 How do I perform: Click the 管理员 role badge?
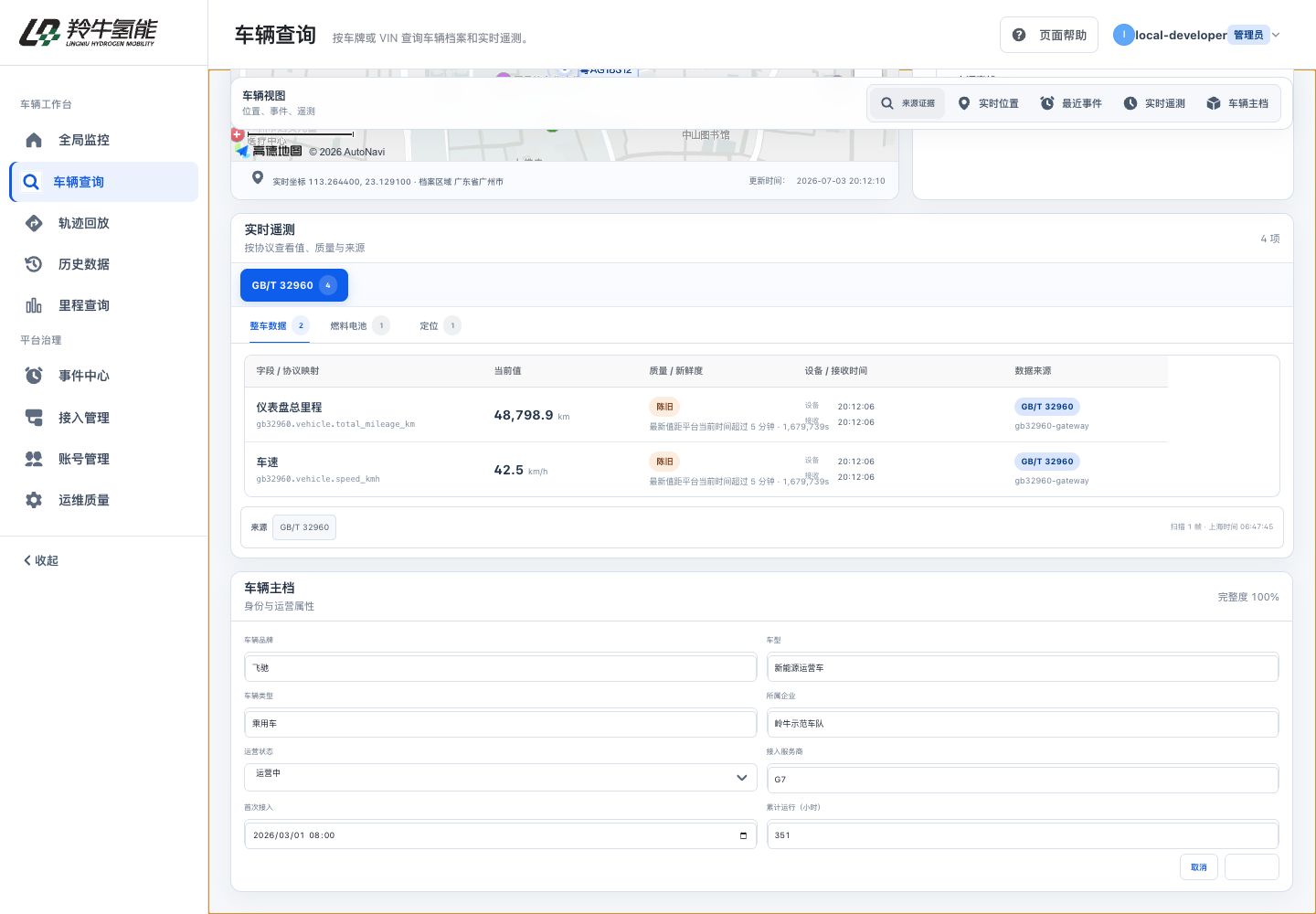(x=1248, y=35)
